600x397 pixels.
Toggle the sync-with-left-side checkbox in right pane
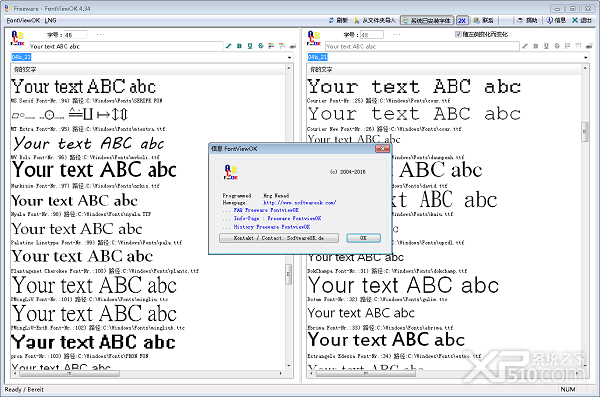[x=458, y=34]
